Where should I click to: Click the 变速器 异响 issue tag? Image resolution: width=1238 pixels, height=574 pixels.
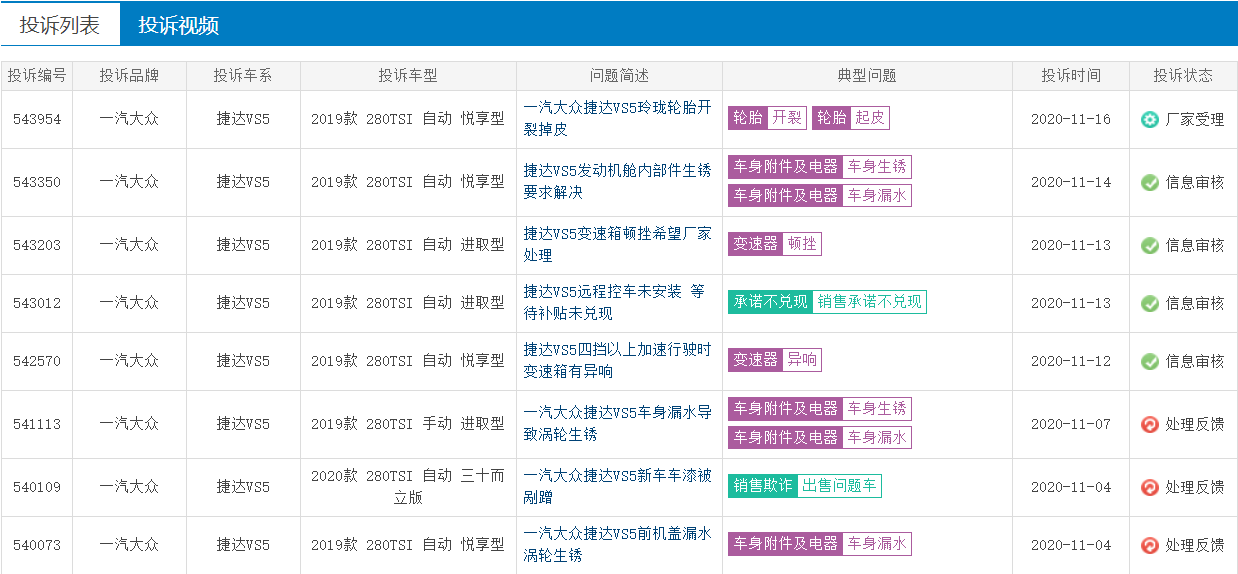pyautogui.click(x=774, y=360)
